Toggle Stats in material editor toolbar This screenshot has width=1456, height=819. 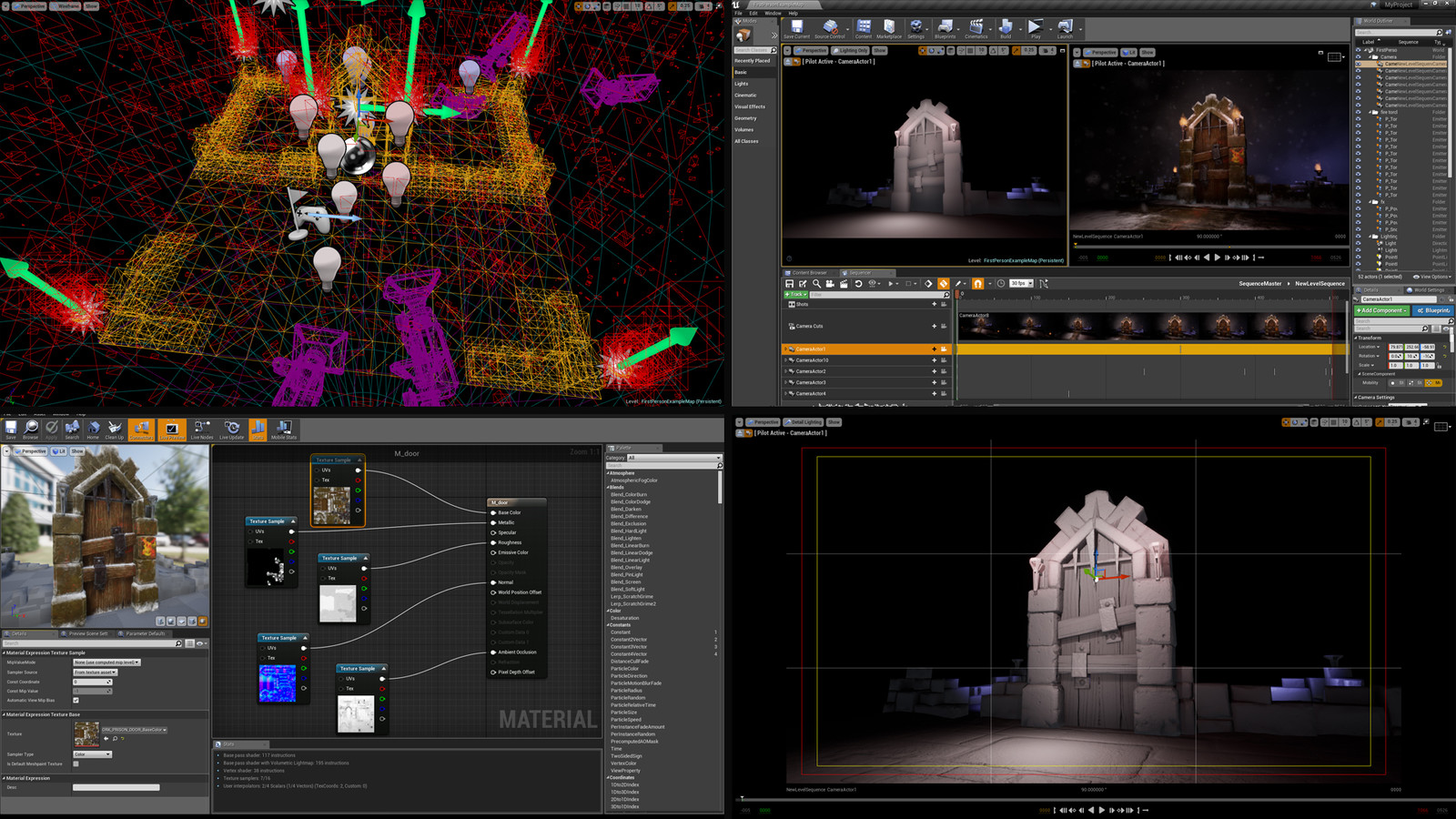258,430
